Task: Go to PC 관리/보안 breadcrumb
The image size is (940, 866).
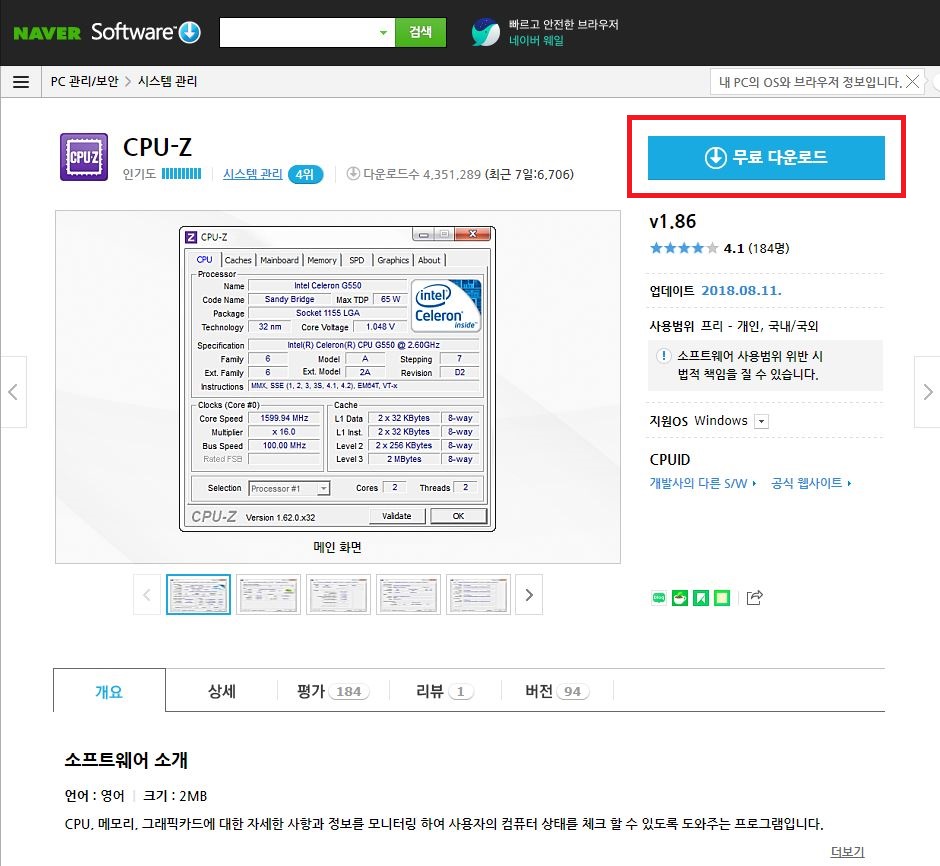Action: (x=85, y=82)
